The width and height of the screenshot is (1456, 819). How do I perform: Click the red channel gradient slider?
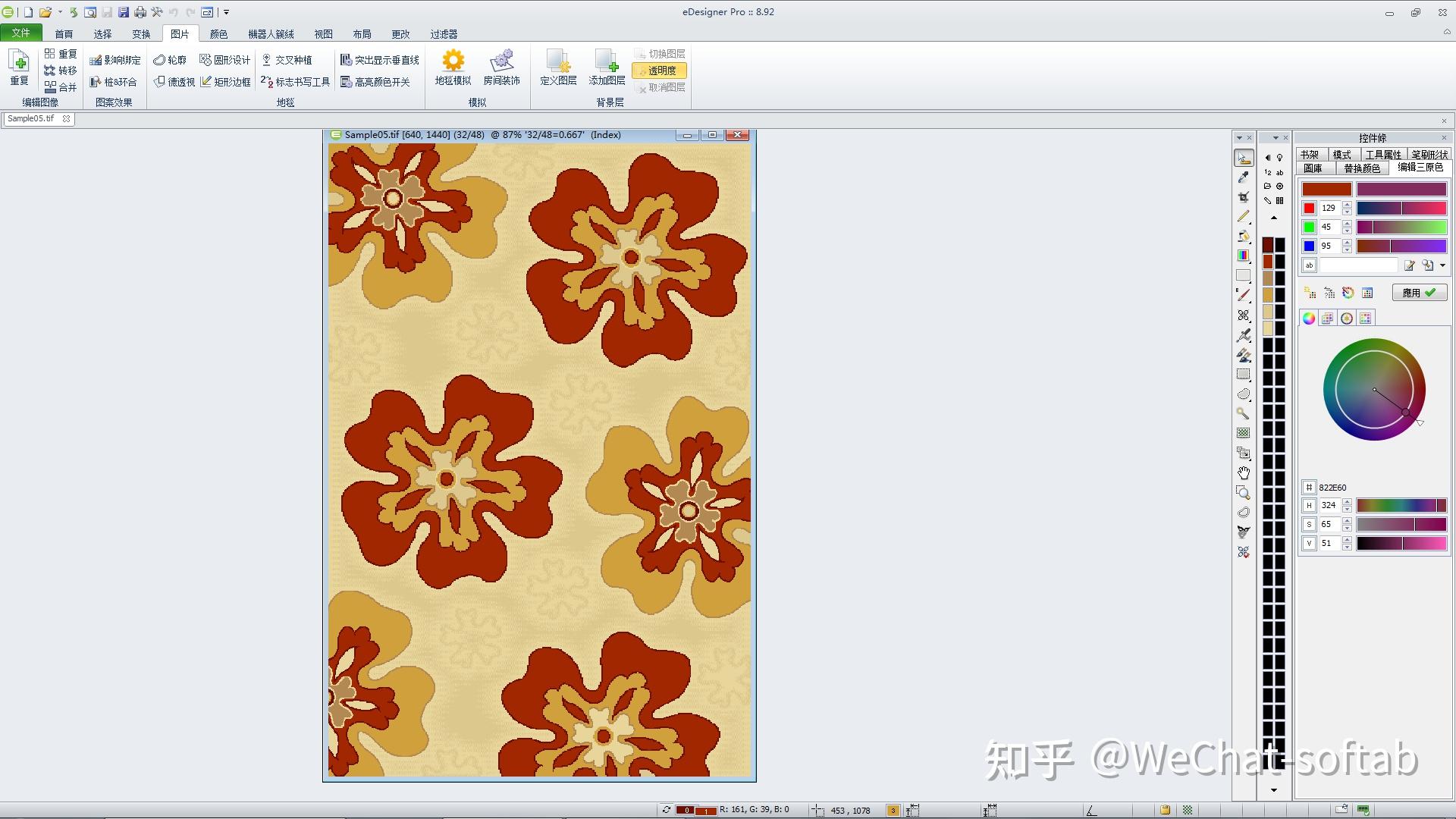pyautogui.click(x=1401, y=209)
